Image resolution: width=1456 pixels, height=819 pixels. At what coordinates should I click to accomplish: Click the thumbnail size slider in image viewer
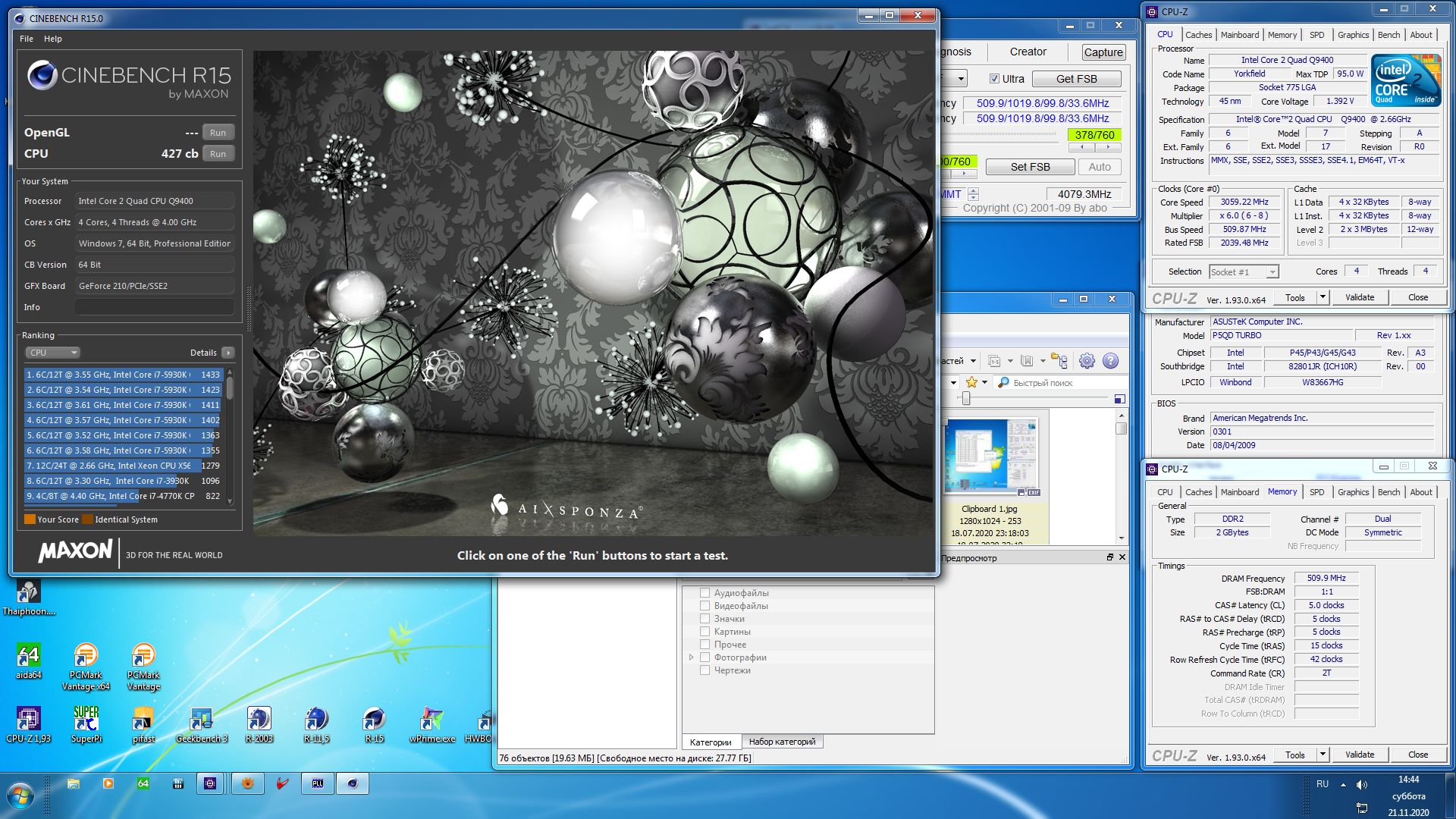pyautogui.click(x=966, y=399)
